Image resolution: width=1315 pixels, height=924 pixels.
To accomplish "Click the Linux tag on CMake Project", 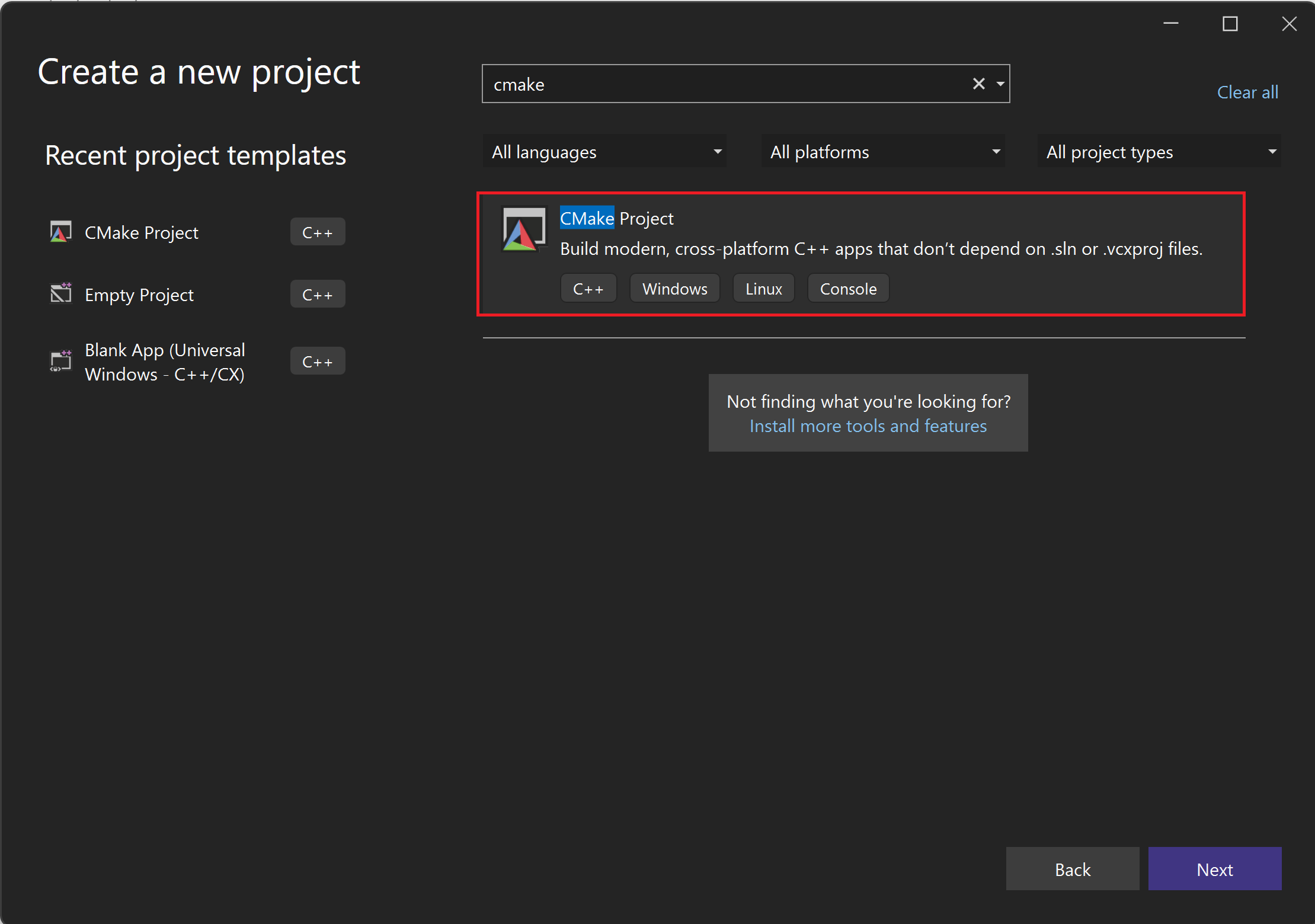I will click(x=762, y=289).
